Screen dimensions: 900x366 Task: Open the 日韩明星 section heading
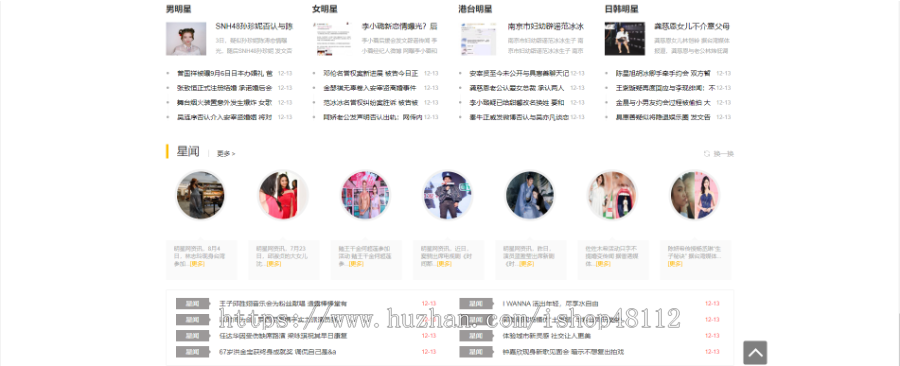[622, 9]
